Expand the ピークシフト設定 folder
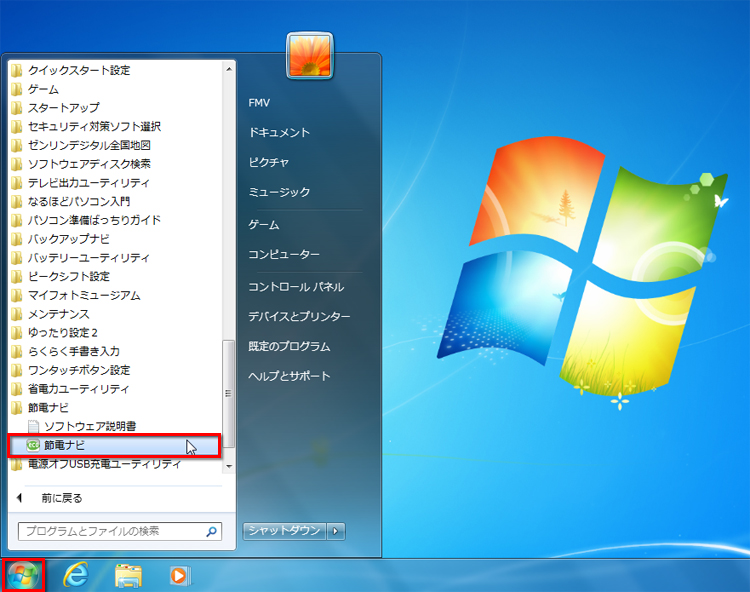Viewport: 750px width, 592px height. pyautogui.click(x=60, y=276)
